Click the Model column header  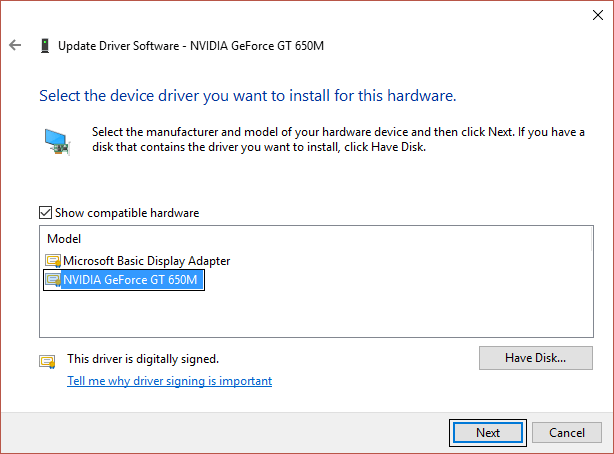(x=64, y=239)
